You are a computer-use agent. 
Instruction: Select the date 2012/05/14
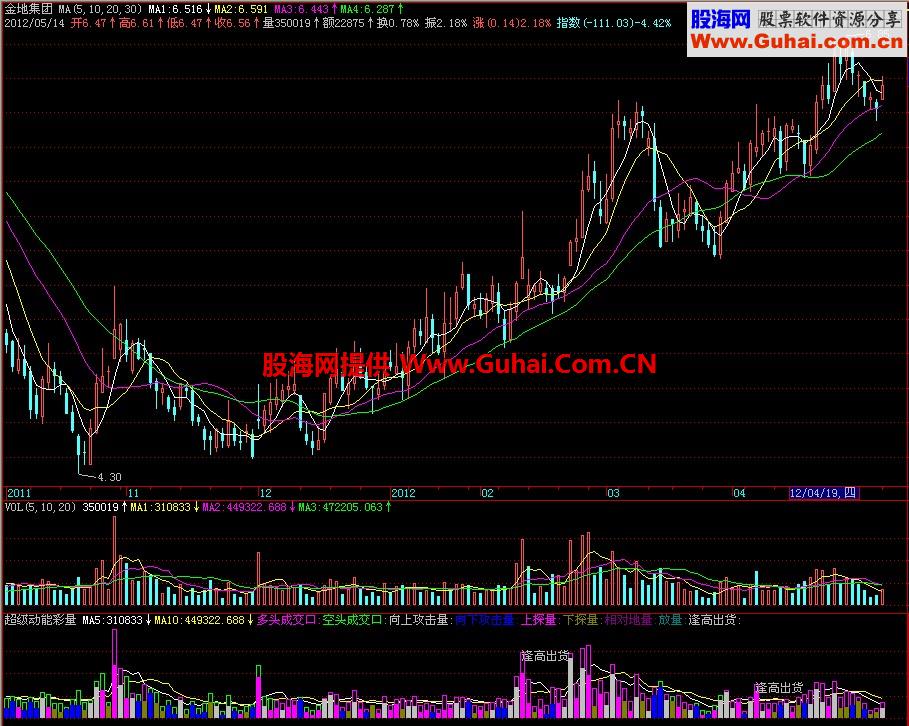point(34,23)
